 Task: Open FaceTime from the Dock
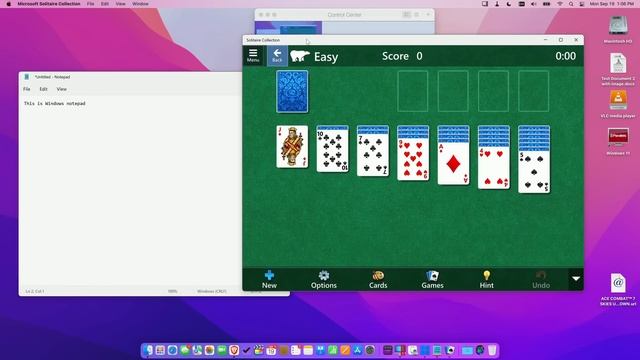tap(222, 350)
